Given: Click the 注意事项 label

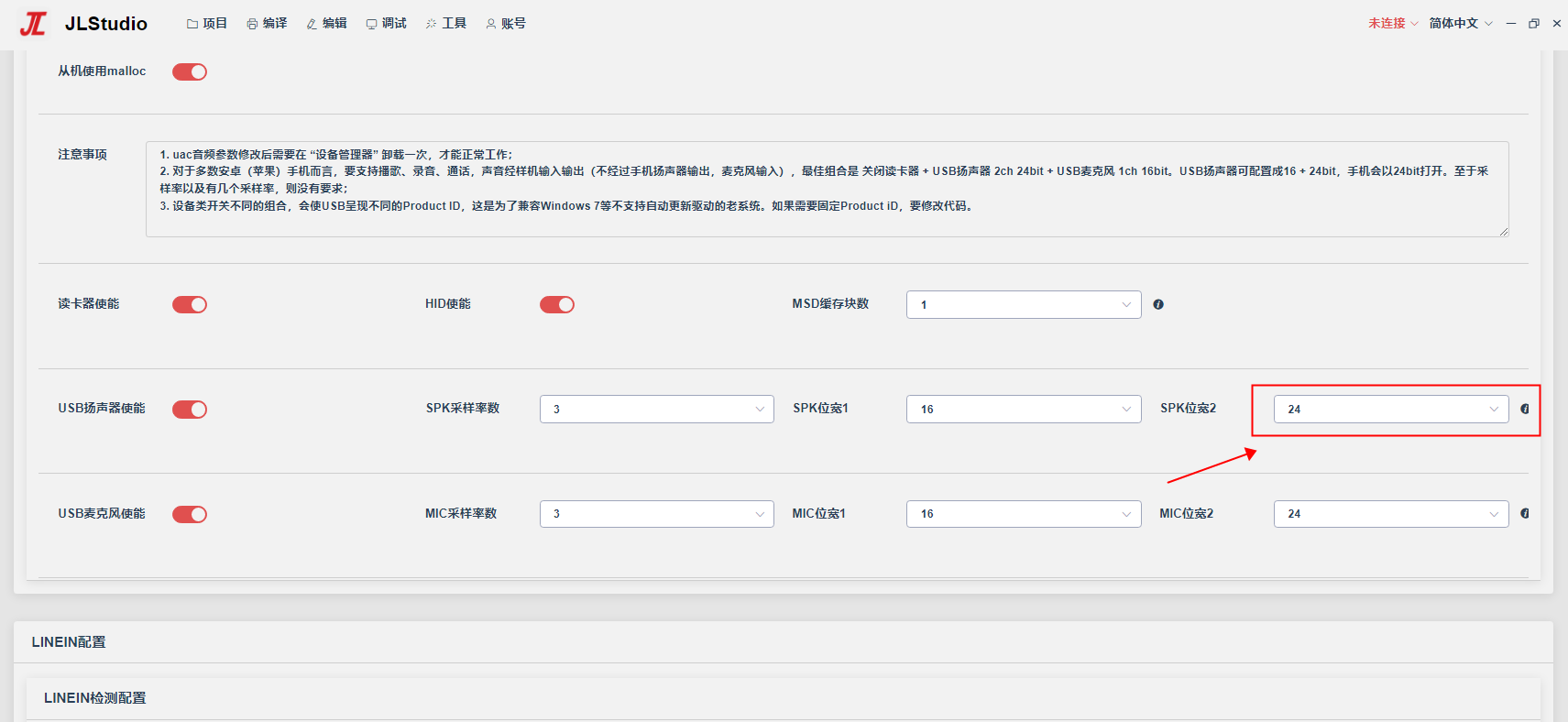Looking at the screenshot, I should (x=82, y=154).
